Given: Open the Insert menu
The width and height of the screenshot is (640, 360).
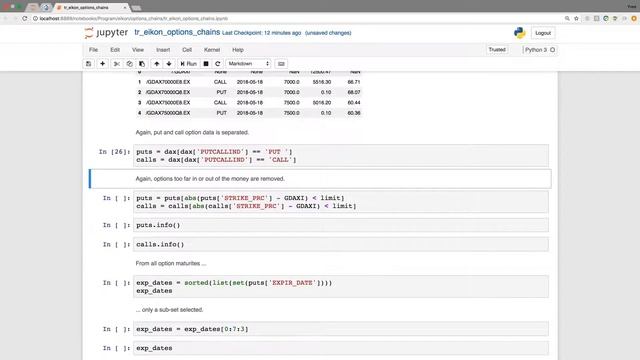Looking at the screenshot, I should pyautogui.click(x=163, y=50).
